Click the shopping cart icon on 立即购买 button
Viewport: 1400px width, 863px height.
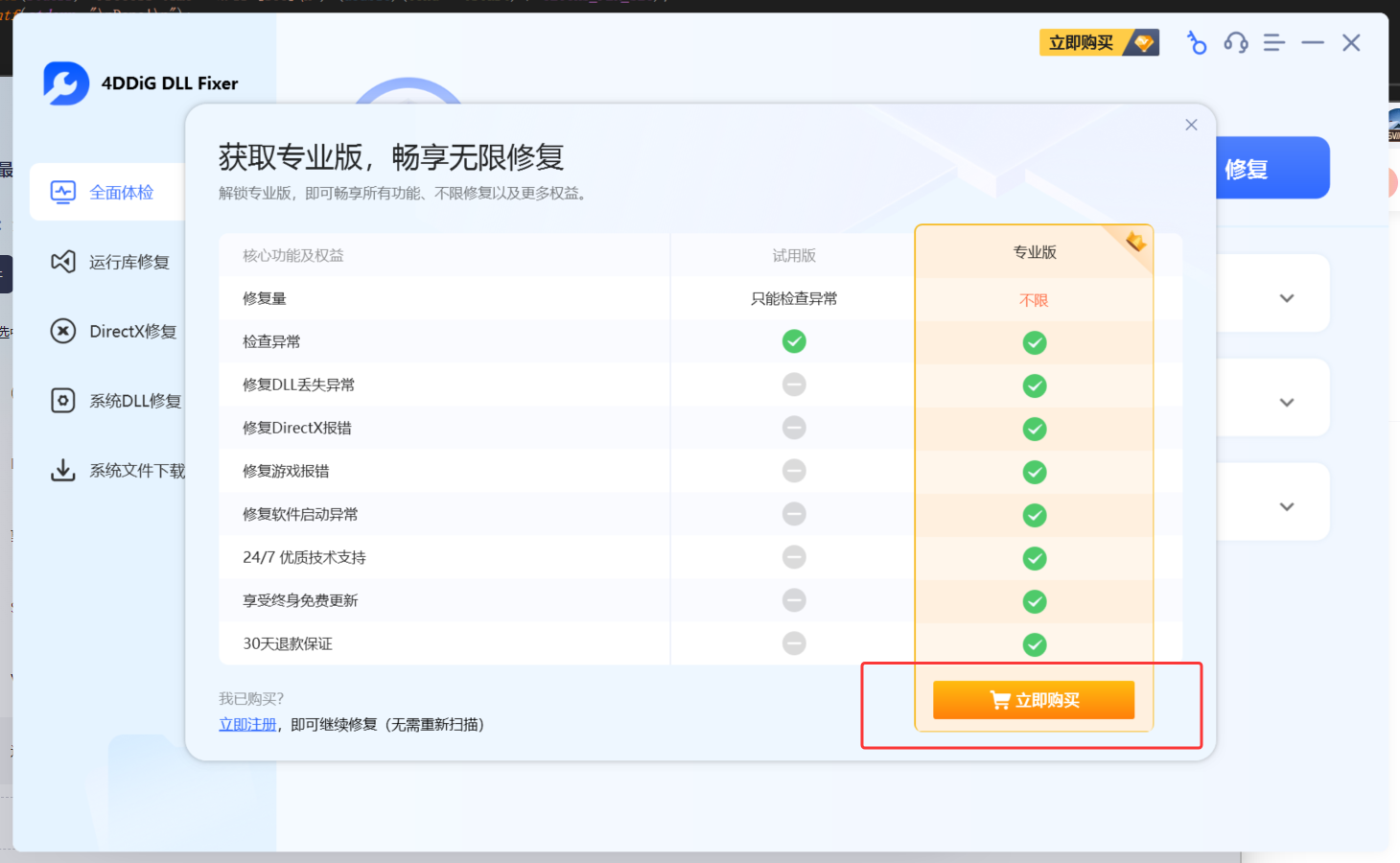click(x=1000, y=700)
